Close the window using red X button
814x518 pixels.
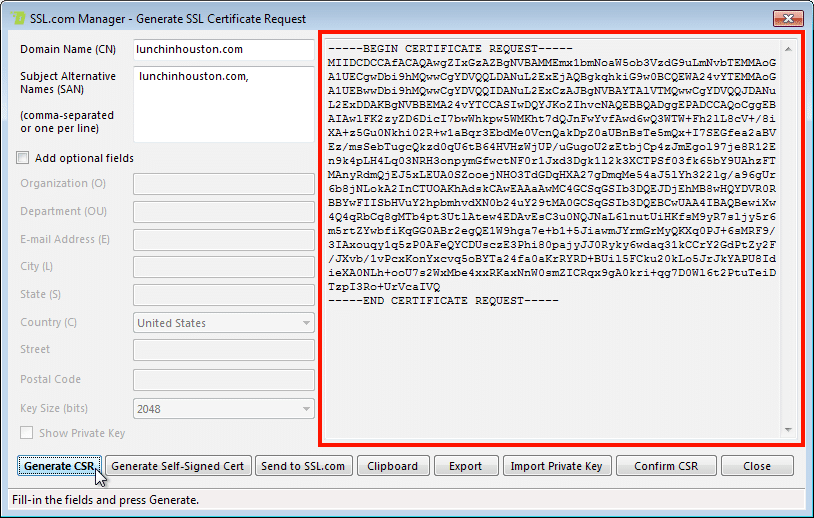[786, 17]
